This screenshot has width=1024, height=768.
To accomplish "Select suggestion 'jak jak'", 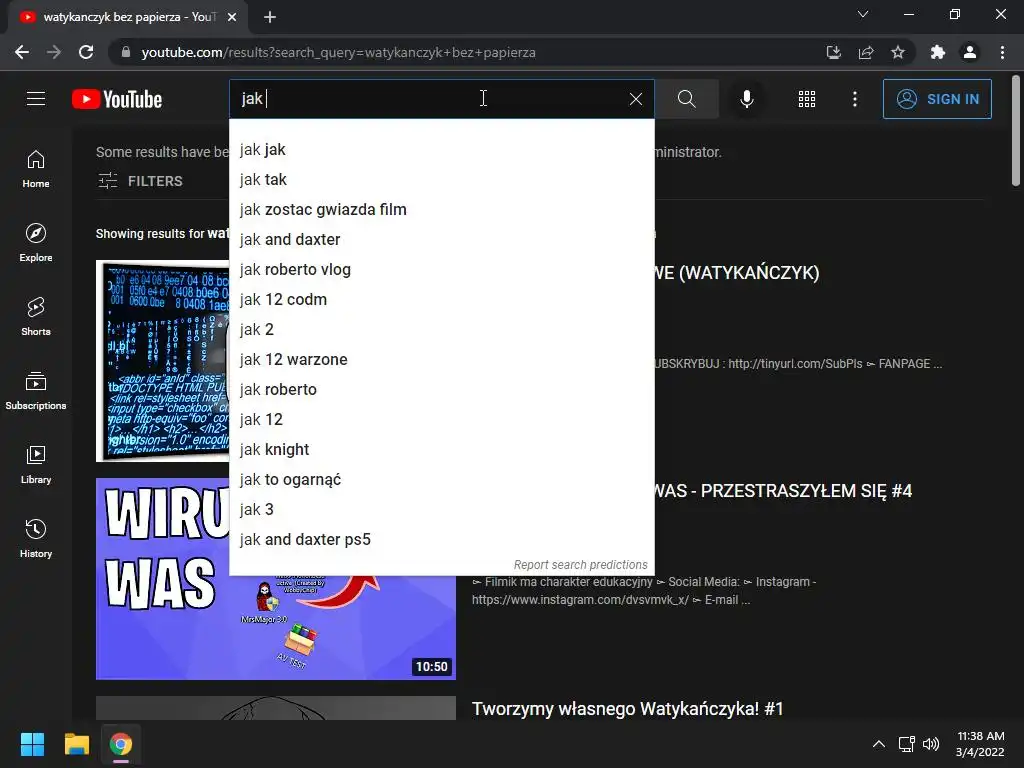I will [x=442, y=150].
